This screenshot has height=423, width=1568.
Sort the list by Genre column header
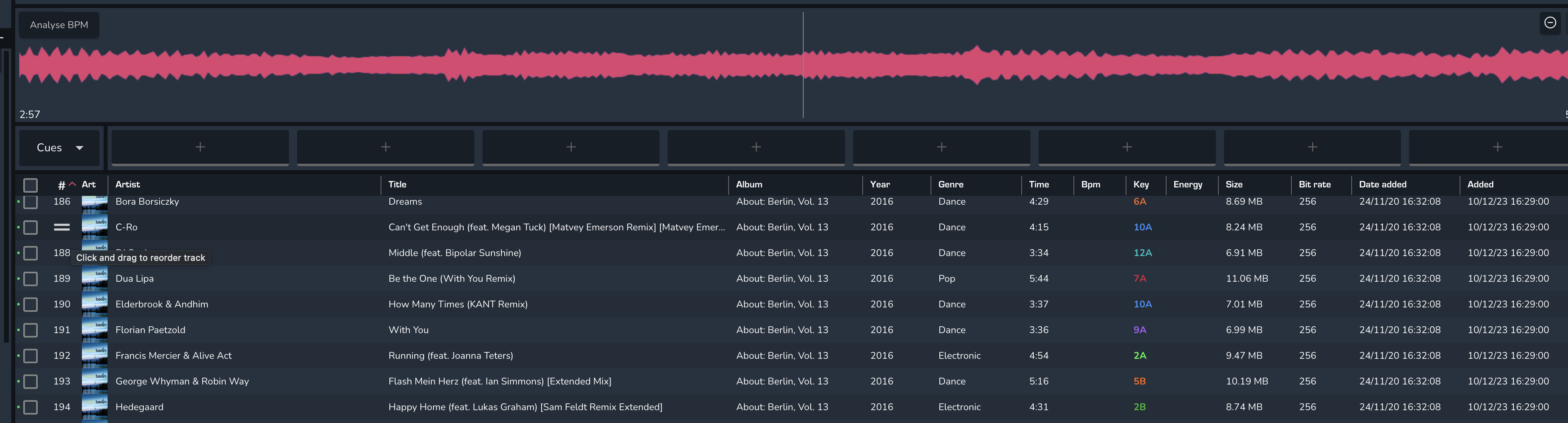click(950, 185)
